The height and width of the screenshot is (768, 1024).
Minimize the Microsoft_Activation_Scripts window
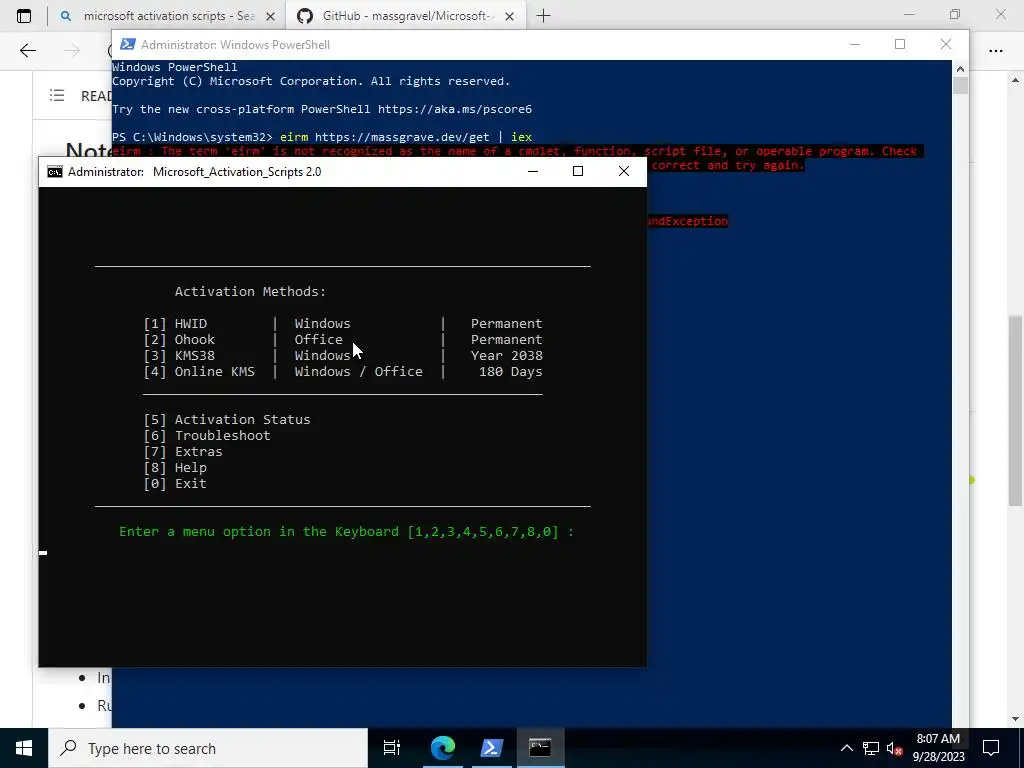pyautogui.click(x=533, y=171)
